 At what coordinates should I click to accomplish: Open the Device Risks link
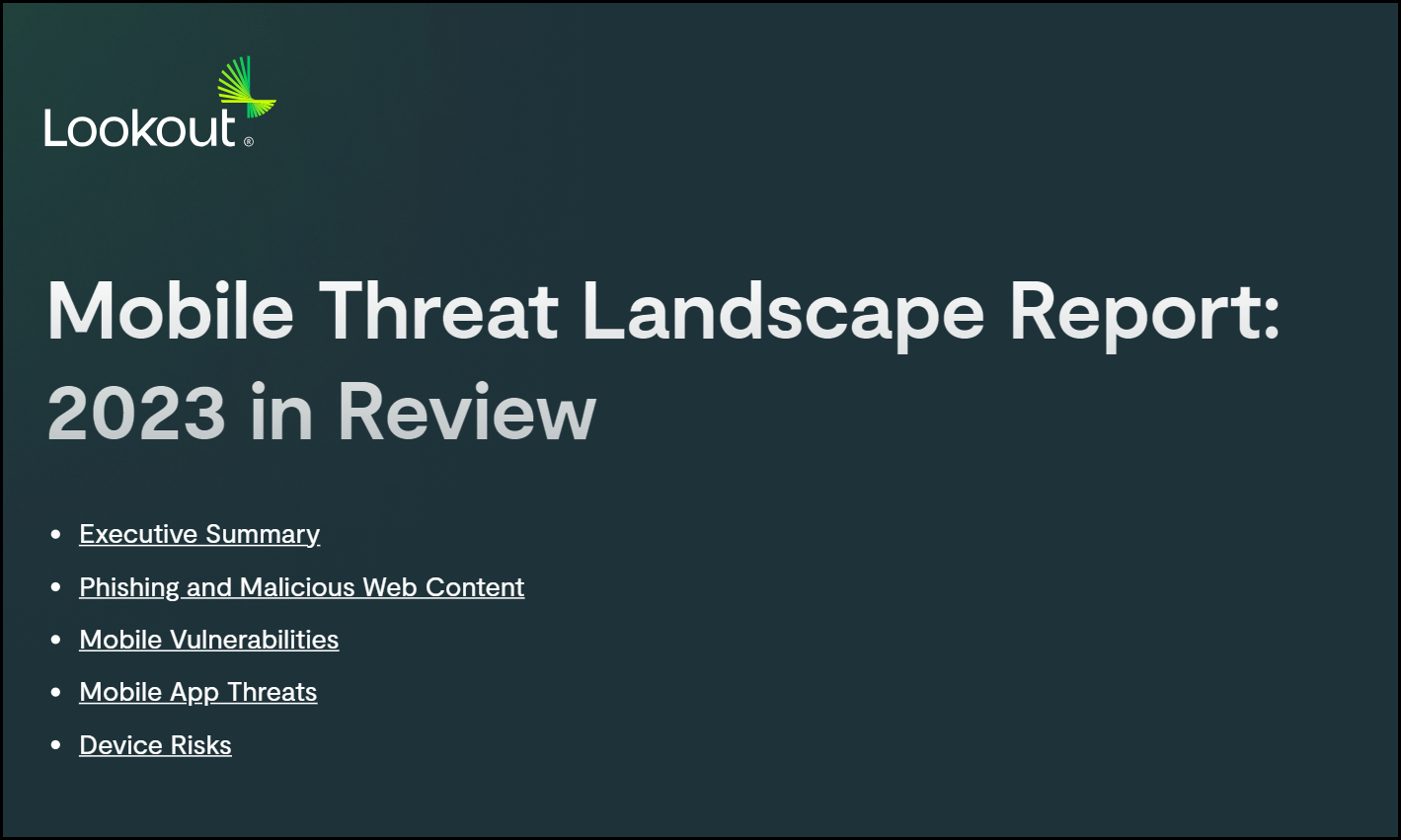click(x=155, y=744)
